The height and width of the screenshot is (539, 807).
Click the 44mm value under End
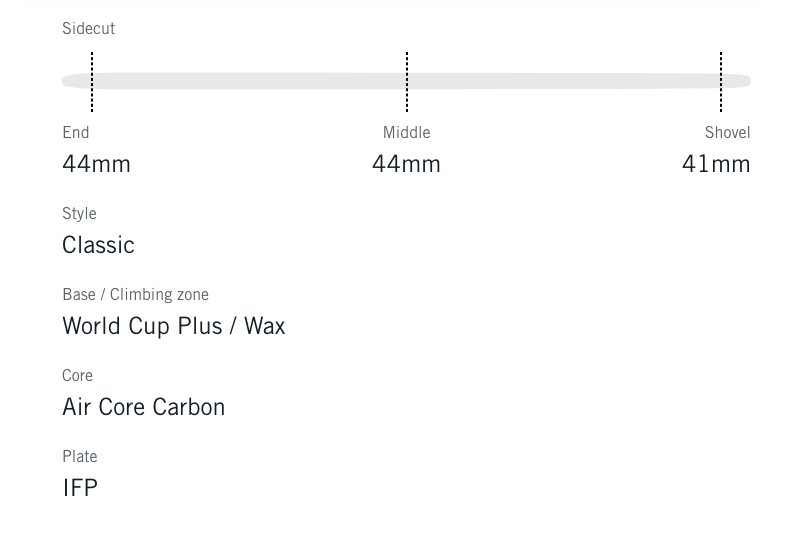point(96,164)
